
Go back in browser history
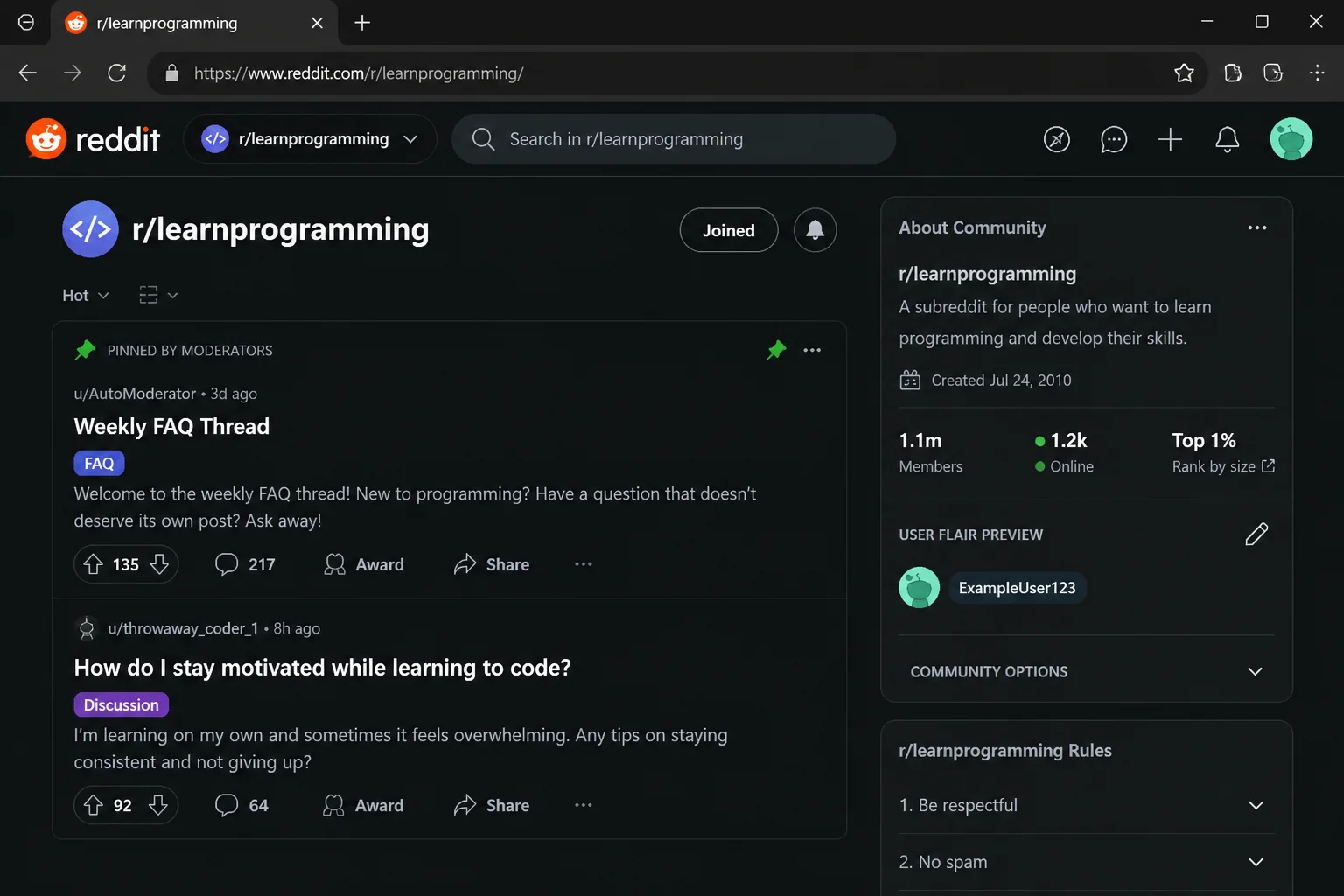(28, 73)
